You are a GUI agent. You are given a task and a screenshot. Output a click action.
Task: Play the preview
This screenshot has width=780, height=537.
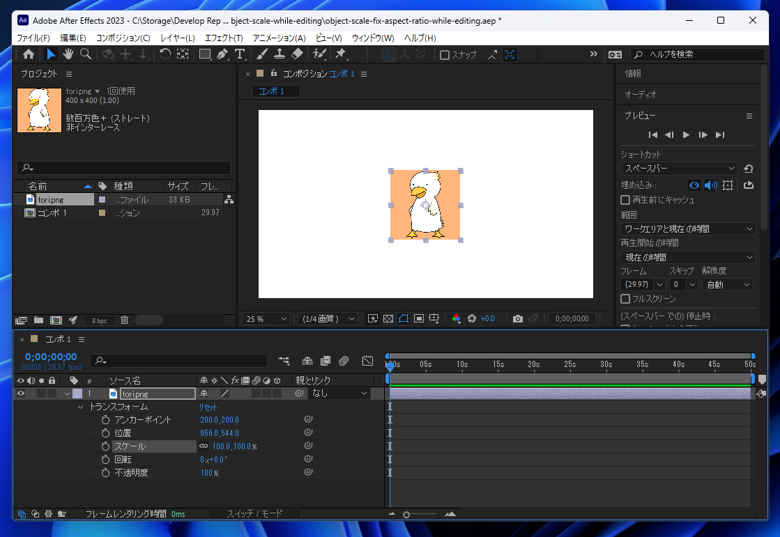[686, 135]
